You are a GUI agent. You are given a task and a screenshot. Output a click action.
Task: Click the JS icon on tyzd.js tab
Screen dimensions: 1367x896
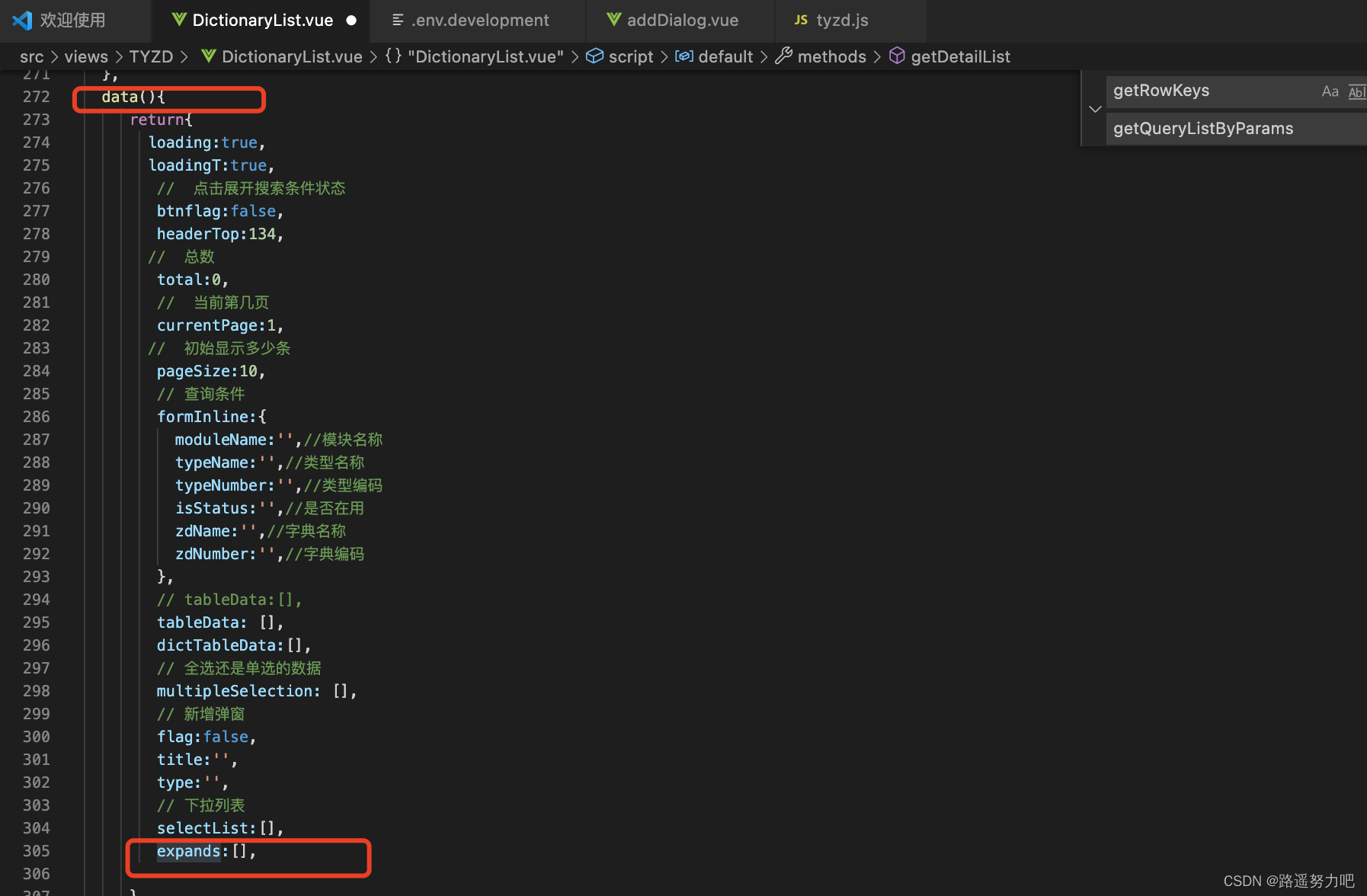click(x=801, y=20)
